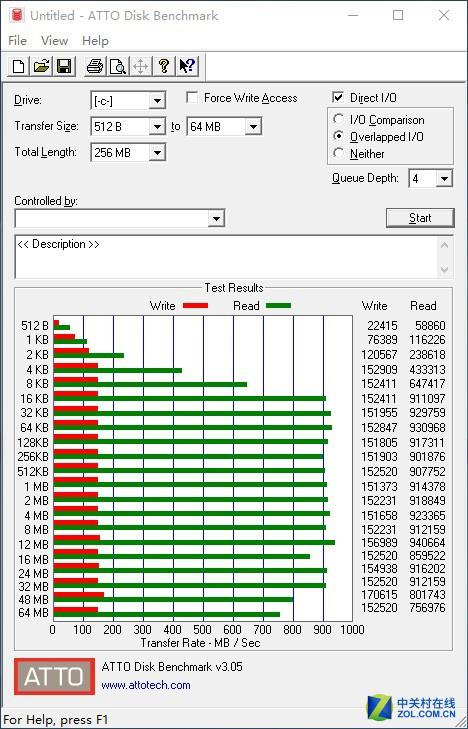Click the 48 MB red write bar

[x=79, y=595]
